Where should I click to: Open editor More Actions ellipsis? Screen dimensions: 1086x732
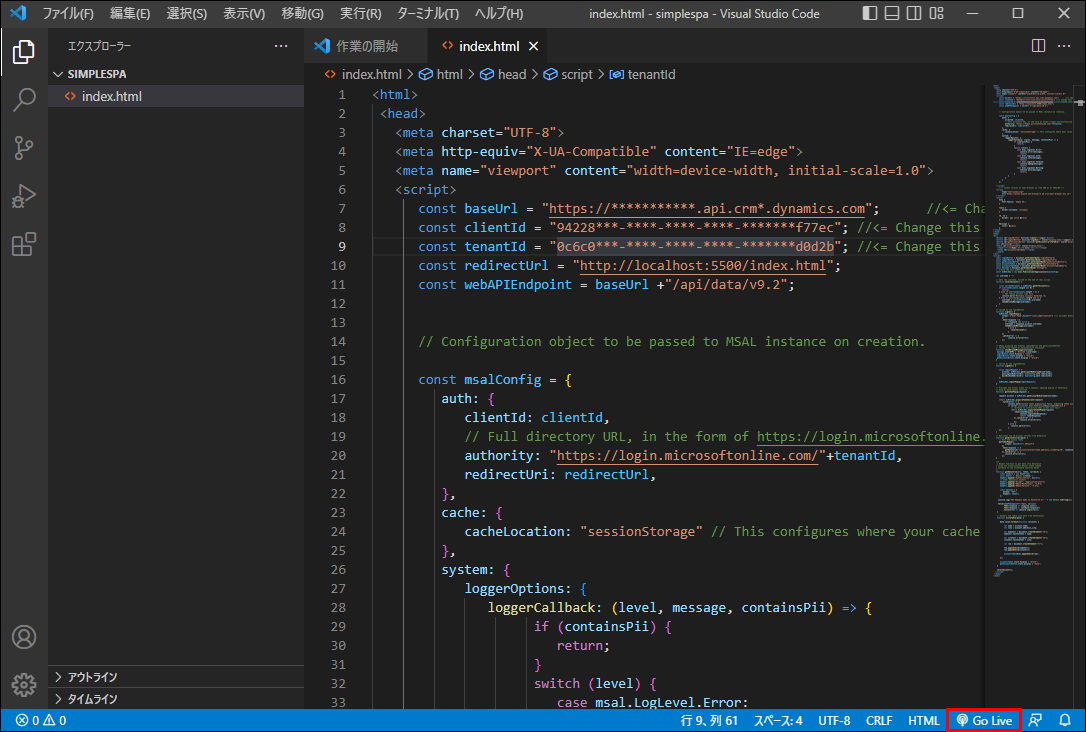pyautogui.click(x=1065, y=46)
